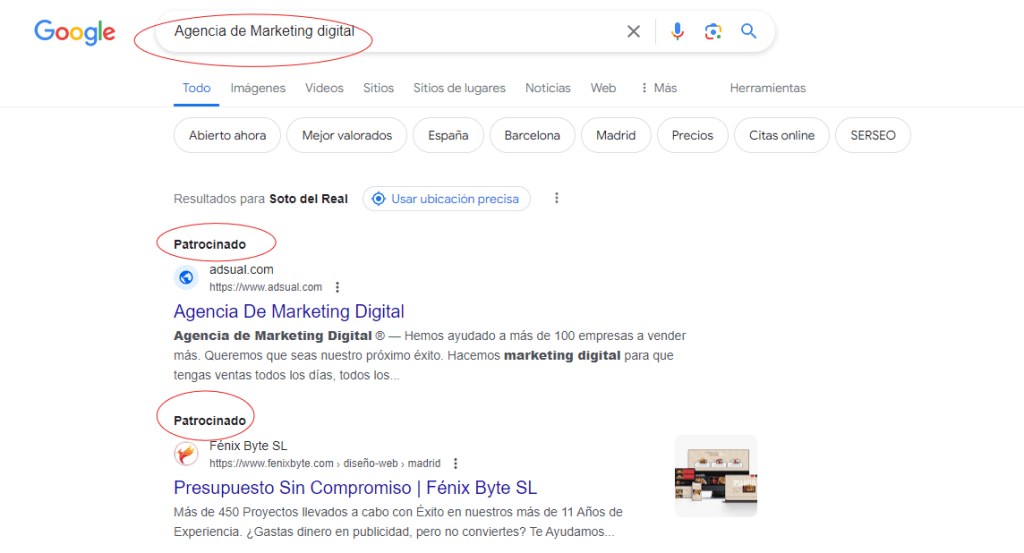This screenshot has height=553, width=1024.
Task: Open the Vídeos tab
Action: [324, 88]
